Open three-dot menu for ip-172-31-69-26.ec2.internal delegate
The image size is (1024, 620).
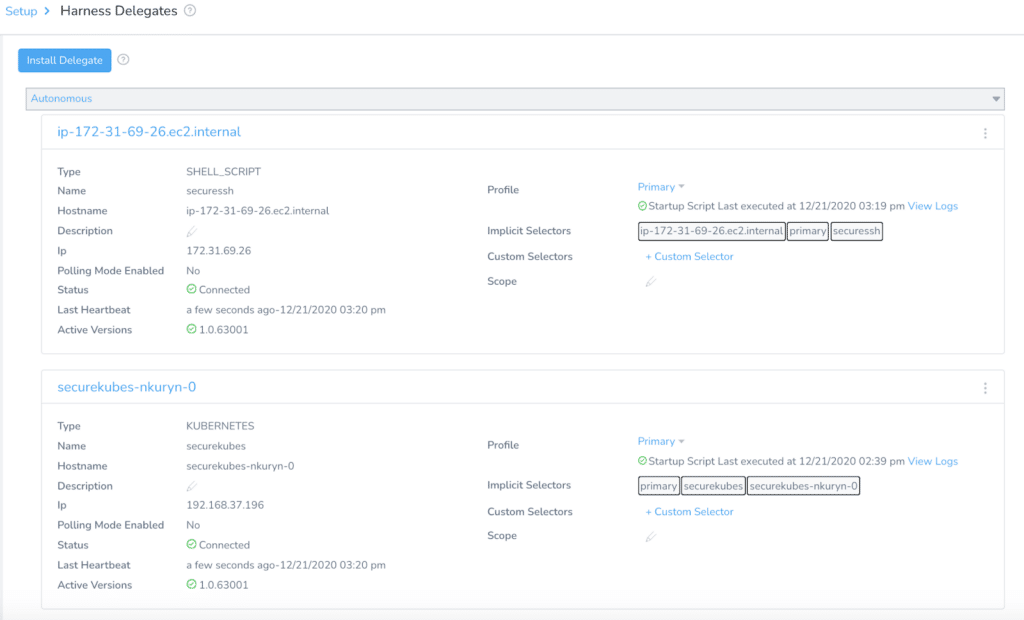click(985, 133)
